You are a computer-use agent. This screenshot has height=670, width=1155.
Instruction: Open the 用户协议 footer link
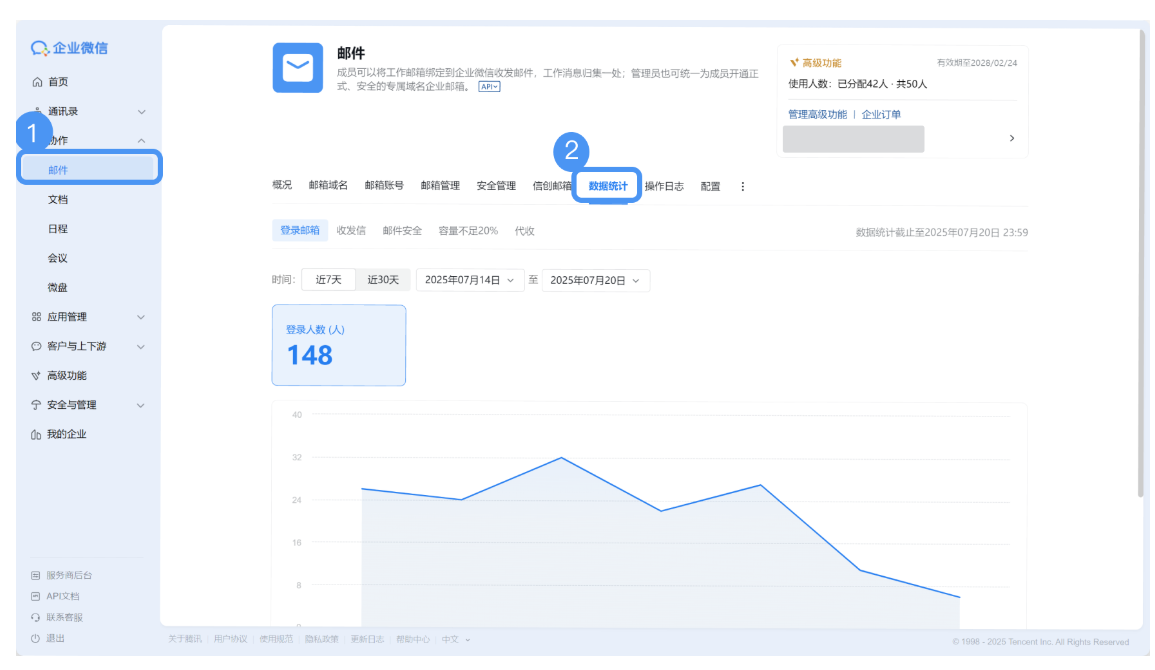point(231,639)
